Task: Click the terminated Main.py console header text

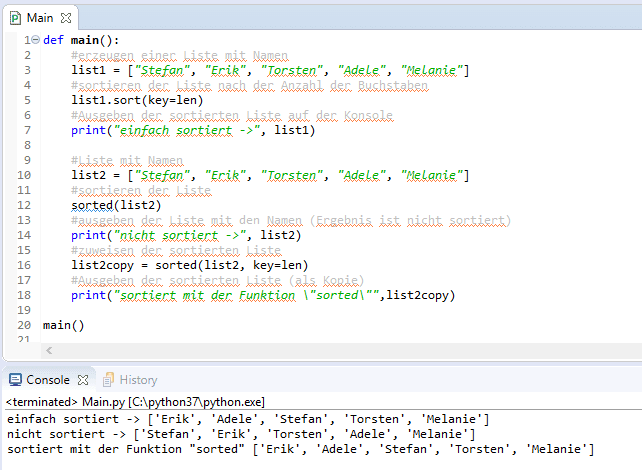Action: coord(136,402)
